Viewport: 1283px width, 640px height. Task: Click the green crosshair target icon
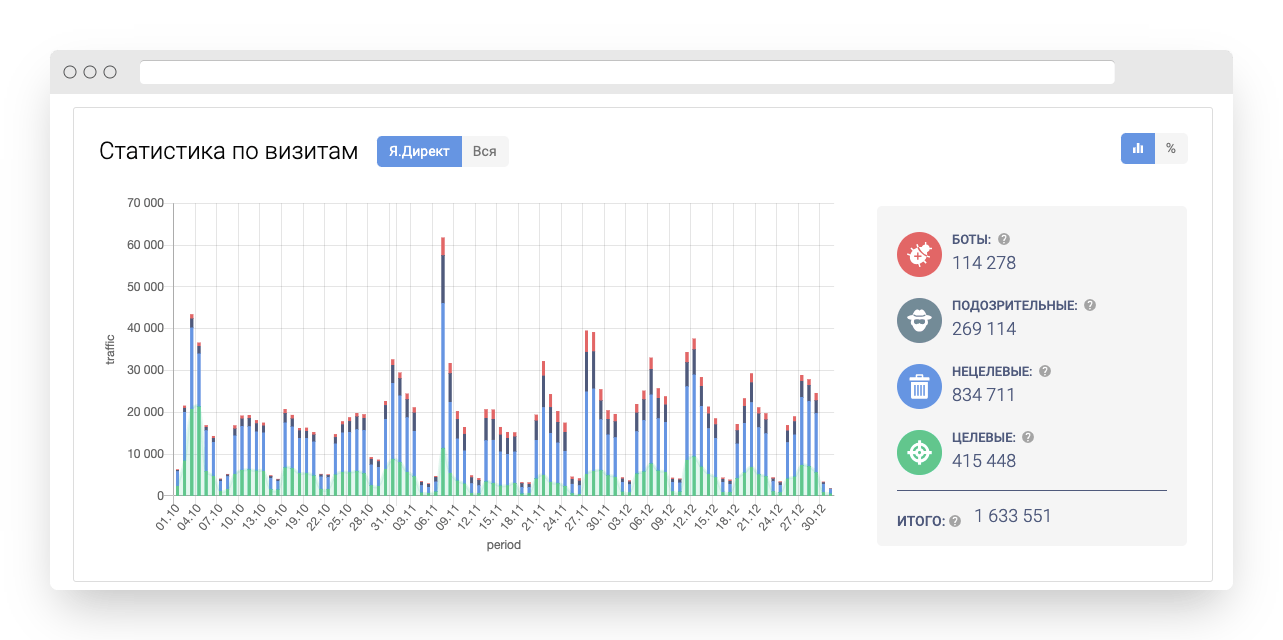[x=920, y=452]
